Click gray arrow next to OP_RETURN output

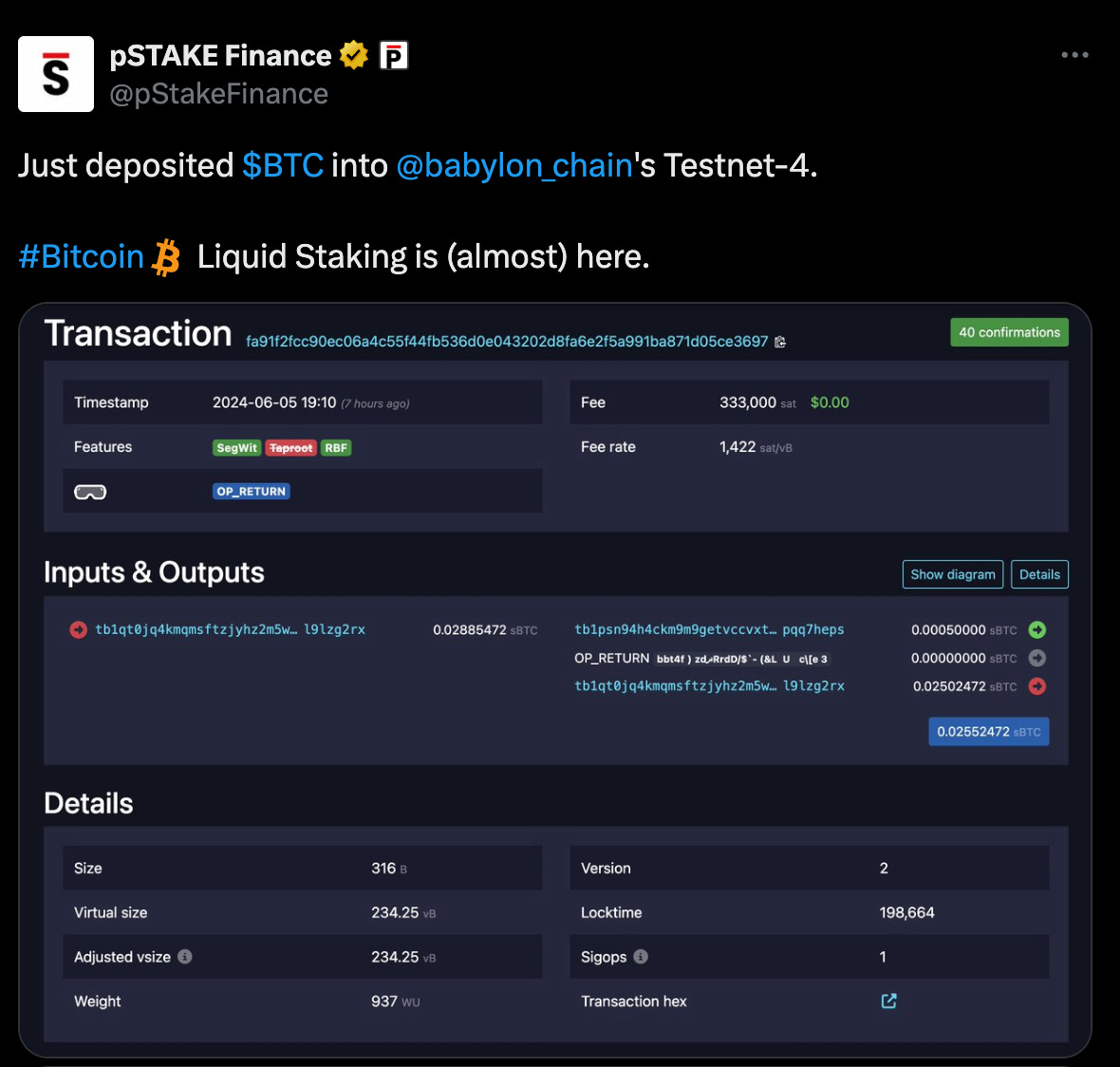[x=1037, y=659]
